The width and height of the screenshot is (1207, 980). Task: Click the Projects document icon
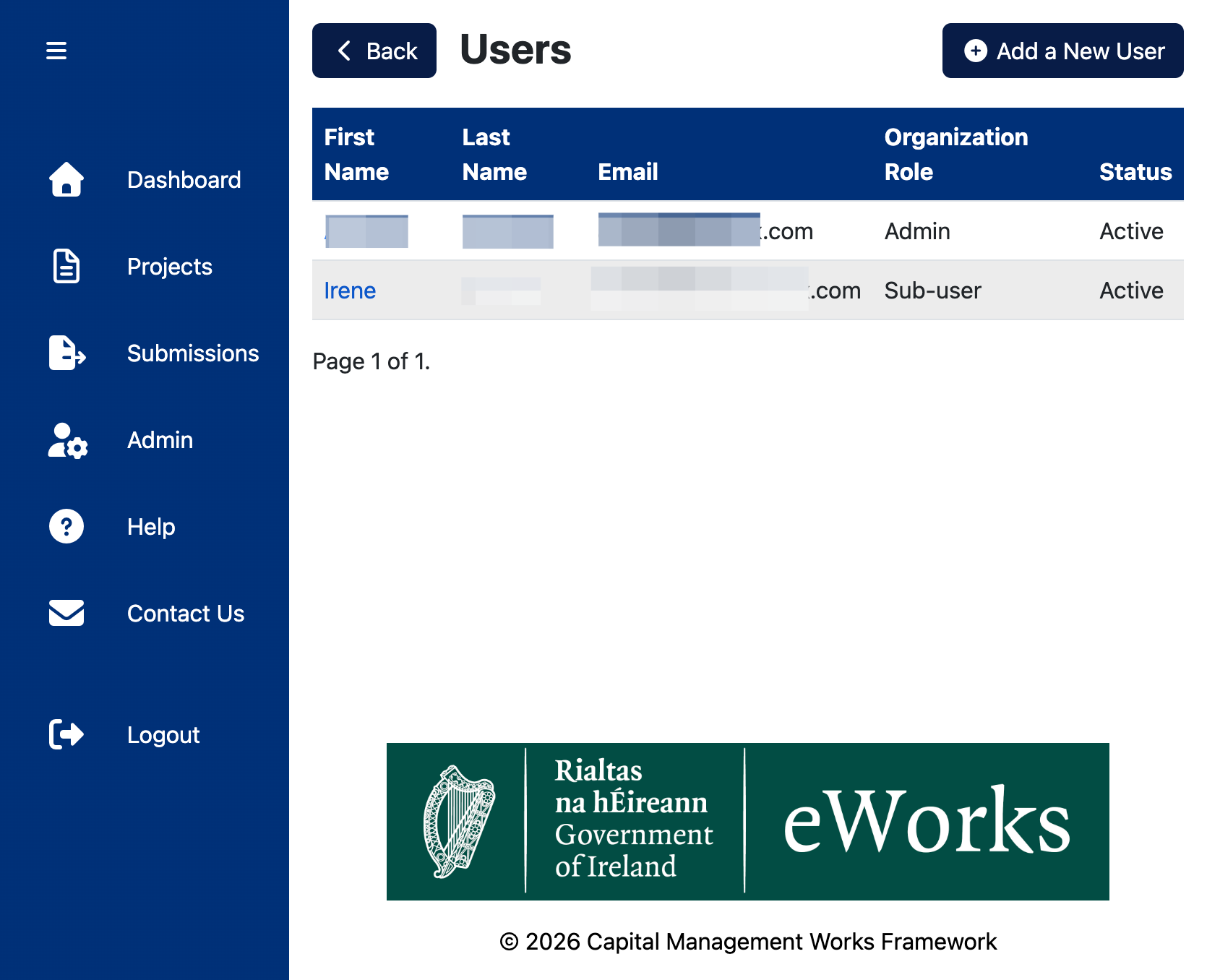tap(66, 266)
